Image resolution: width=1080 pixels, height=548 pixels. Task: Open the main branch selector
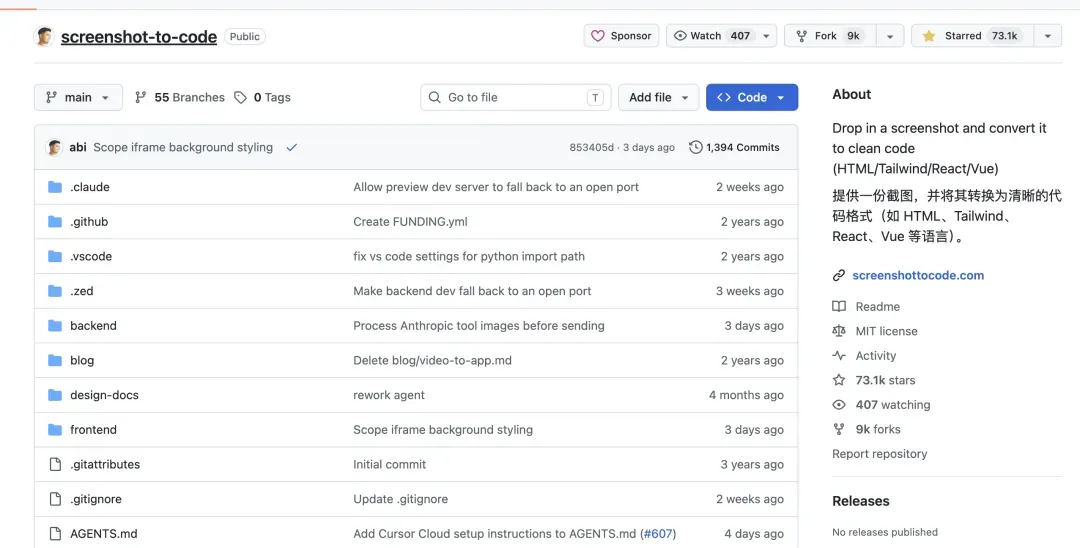(79, 97)
